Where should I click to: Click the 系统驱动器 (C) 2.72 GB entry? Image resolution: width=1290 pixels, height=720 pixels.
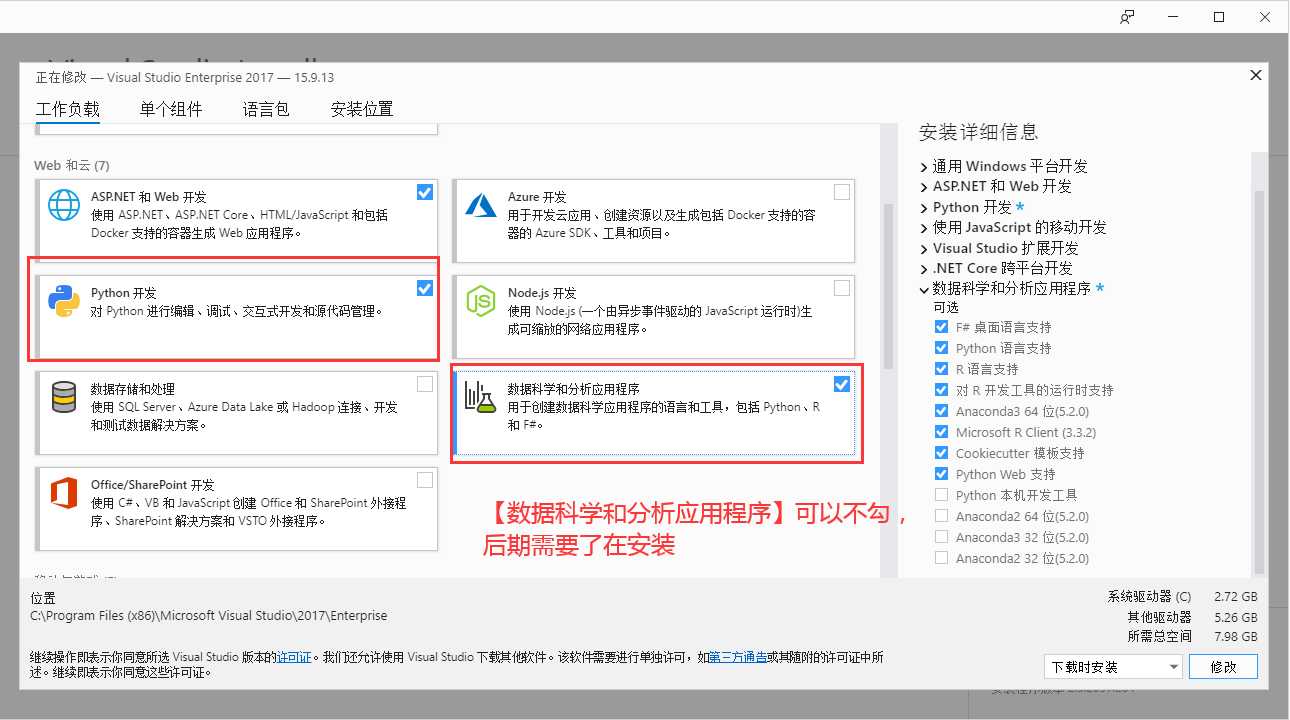pos(1182,596)
